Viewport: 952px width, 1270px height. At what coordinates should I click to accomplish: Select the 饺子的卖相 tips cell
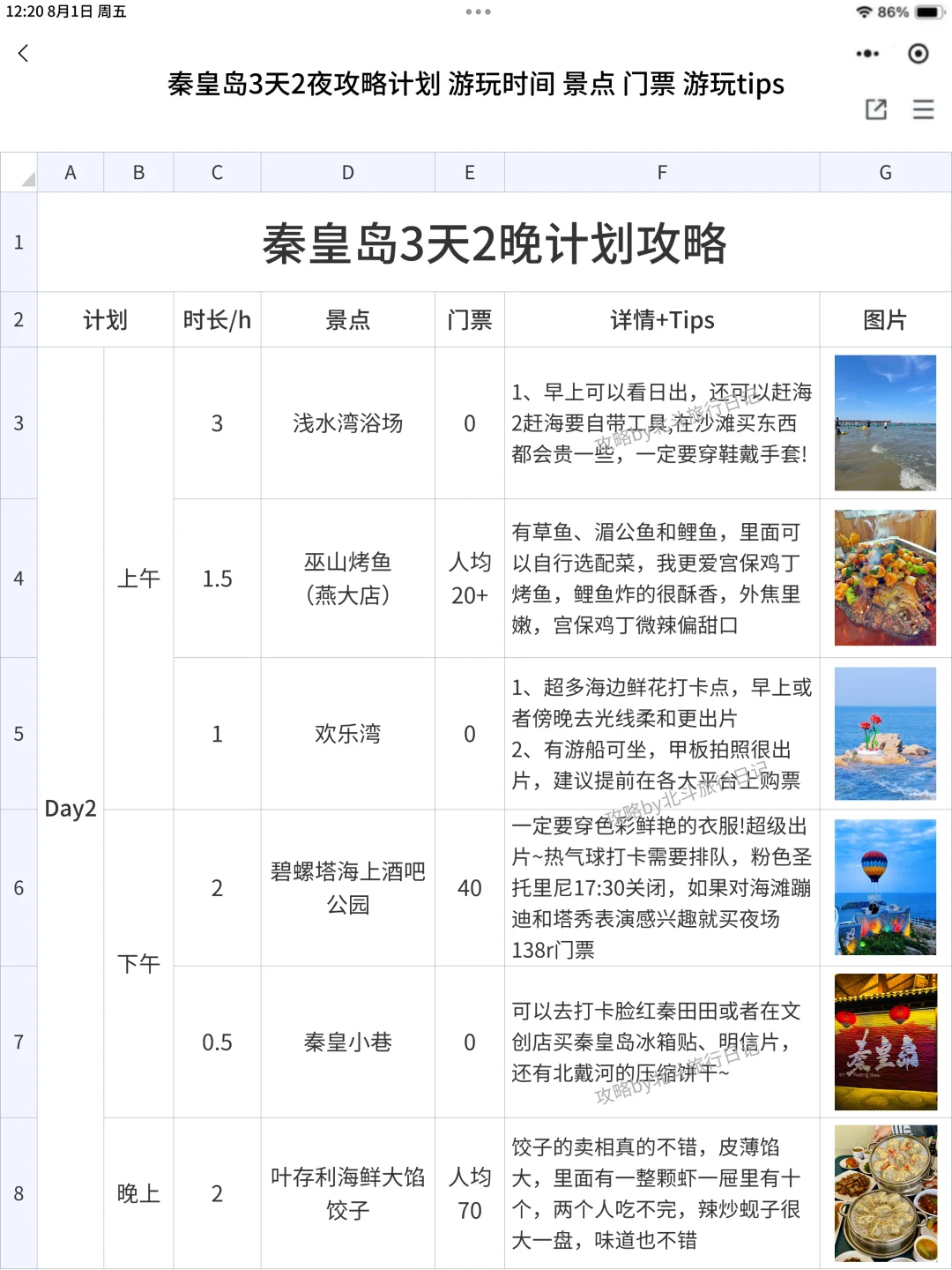point(662,1193)
